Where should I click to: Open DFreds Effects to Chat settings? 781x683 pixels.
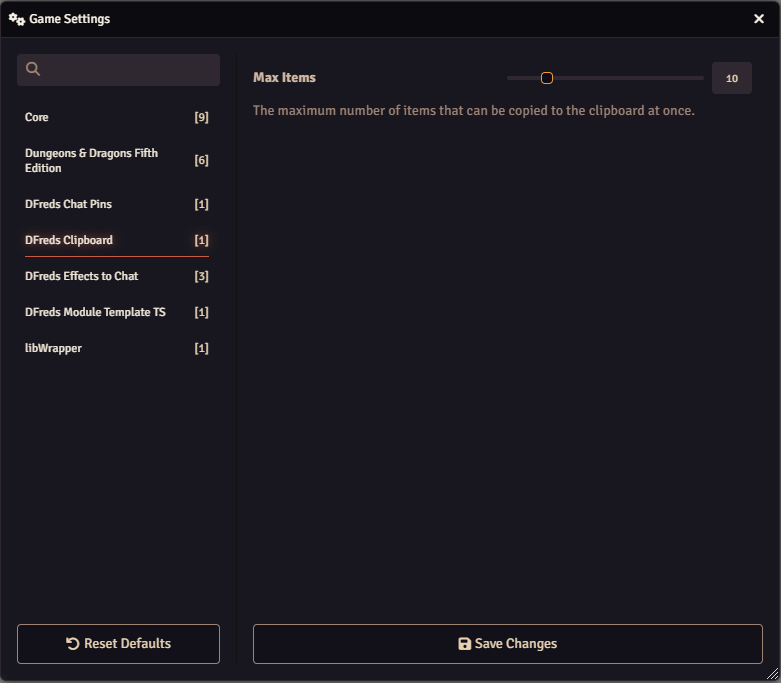(81, 276)
